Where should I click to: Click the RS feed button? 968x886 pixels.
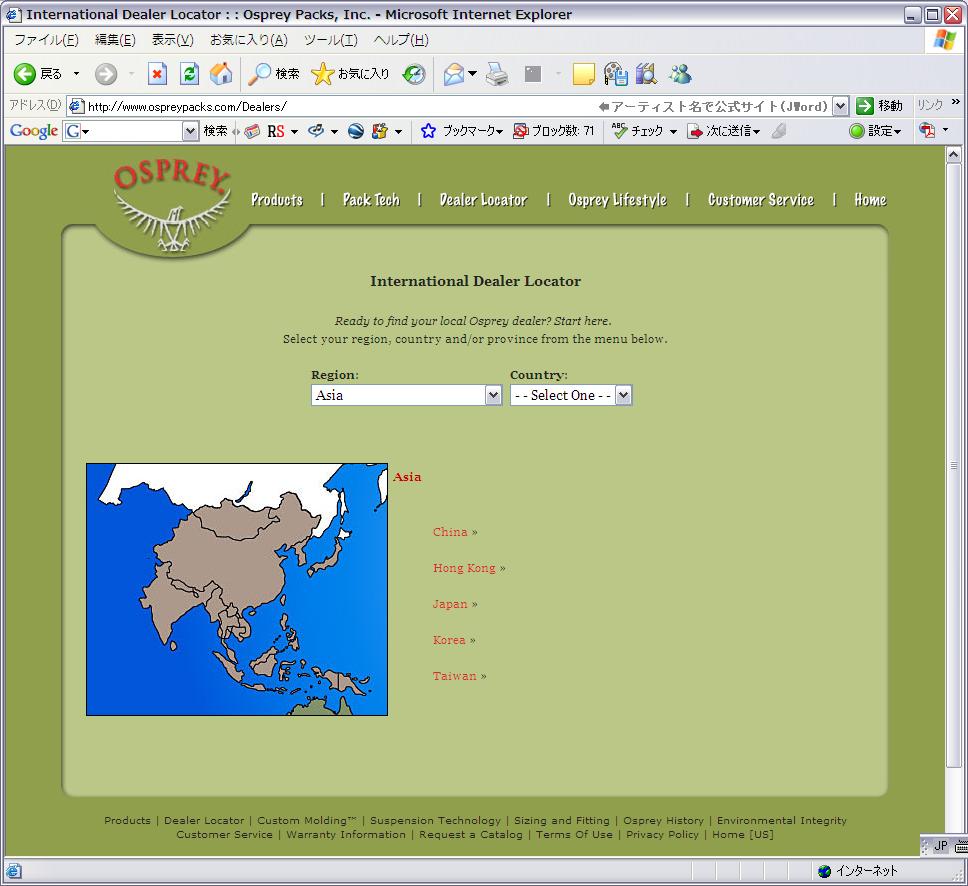(x=276, y=131)
